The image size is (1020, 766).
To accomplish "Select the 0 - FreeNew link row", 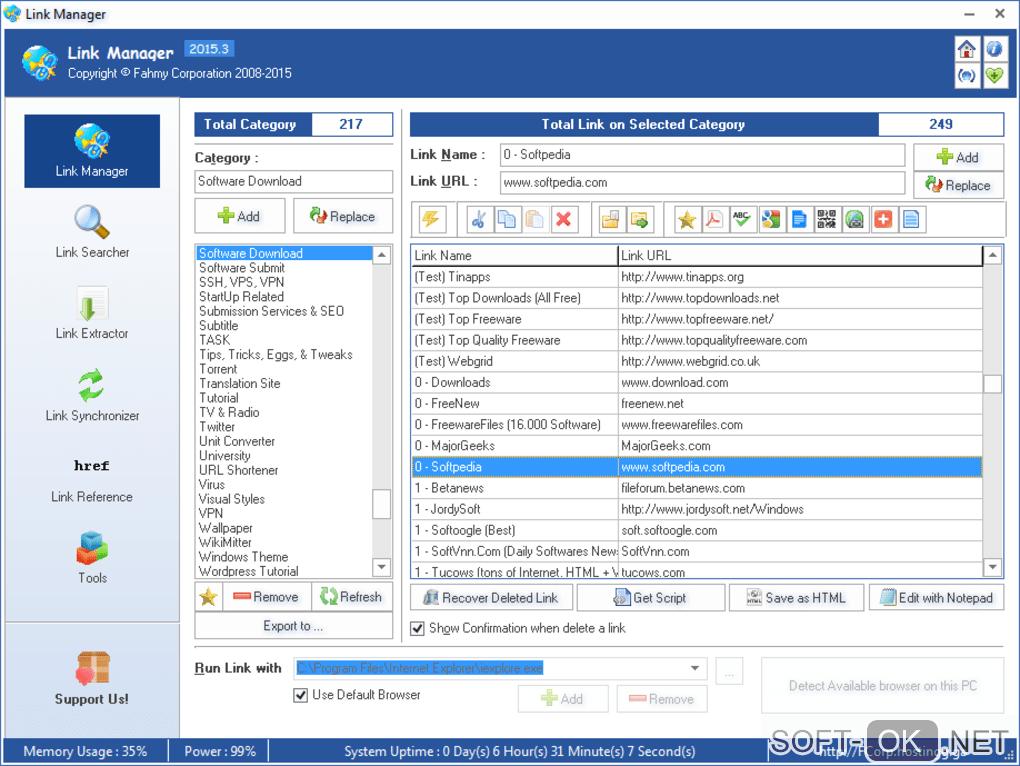I will click(697, 404).
